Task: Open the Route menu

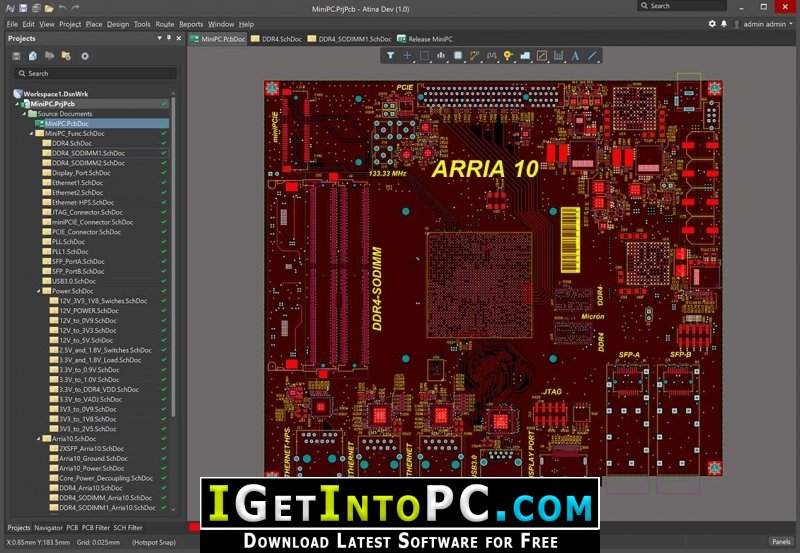Action: point(165,24)
